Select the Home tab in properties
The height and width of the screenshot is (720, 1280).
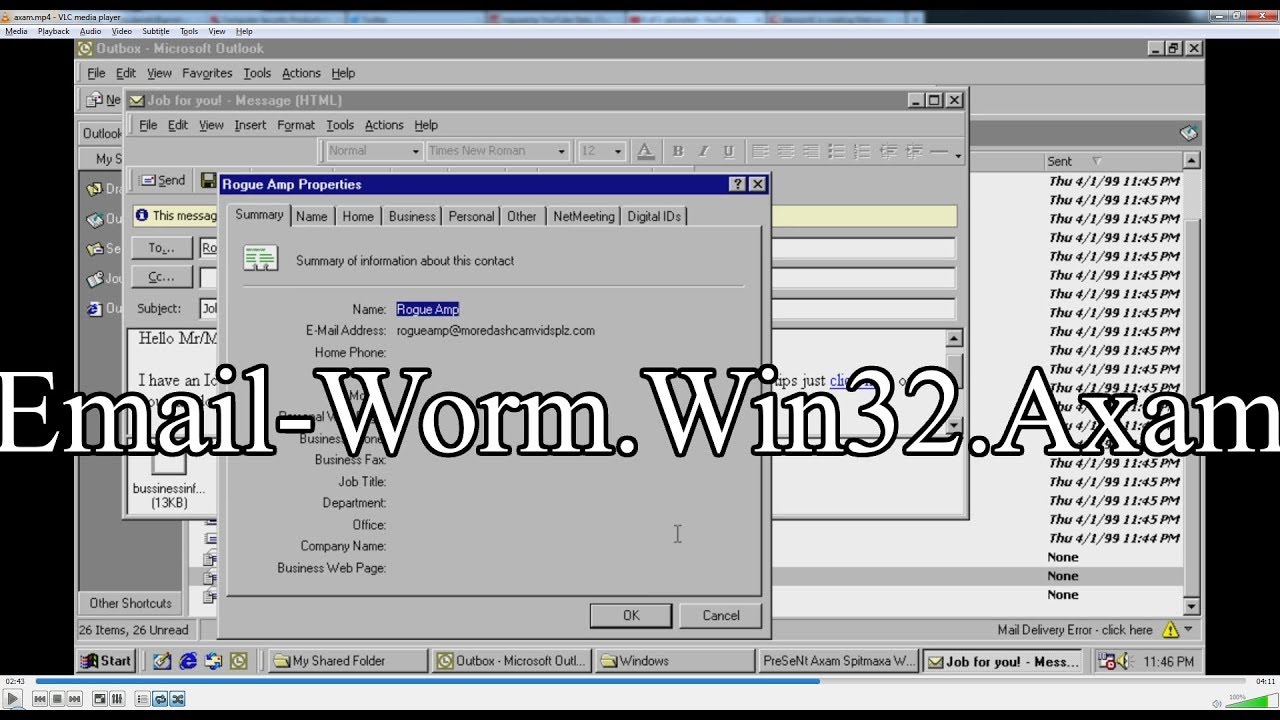click(358, 216)
